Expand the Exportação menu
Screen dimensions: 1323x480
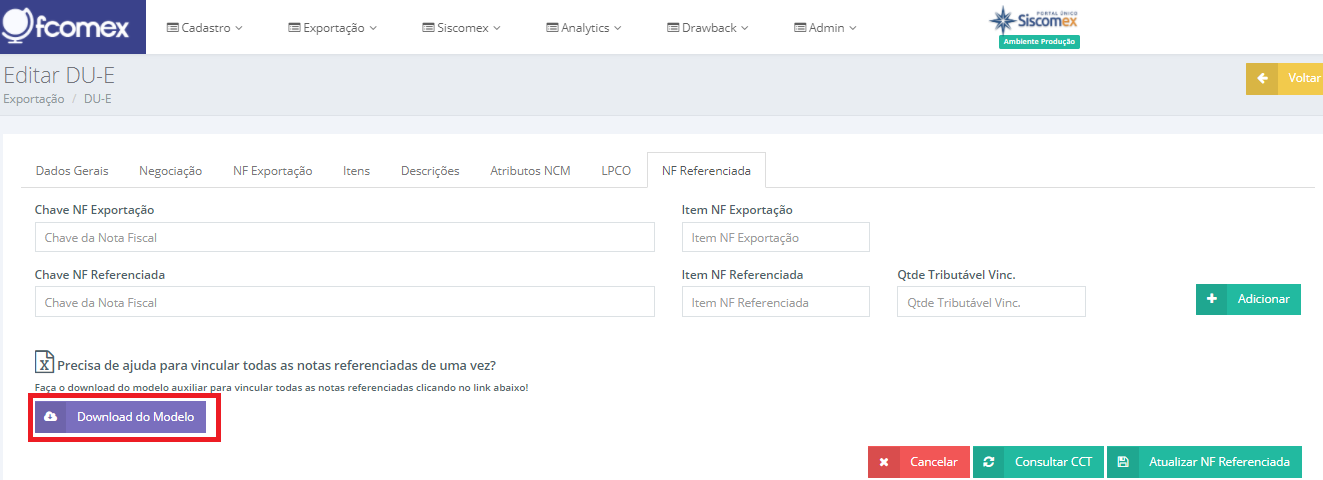(333, 28)
